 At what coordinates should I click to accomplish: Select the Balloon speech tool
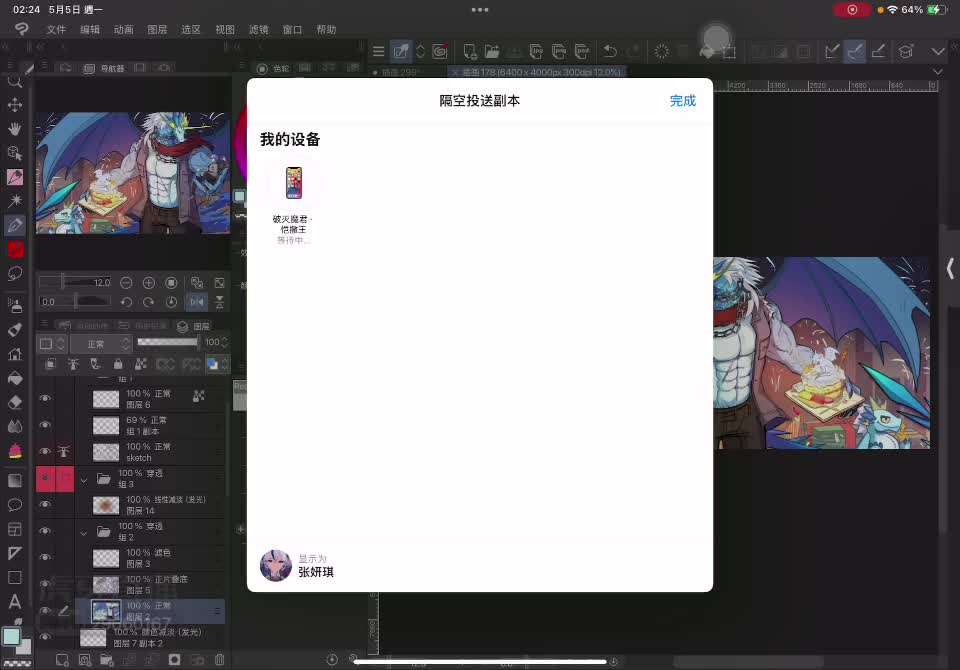[15, 505]
